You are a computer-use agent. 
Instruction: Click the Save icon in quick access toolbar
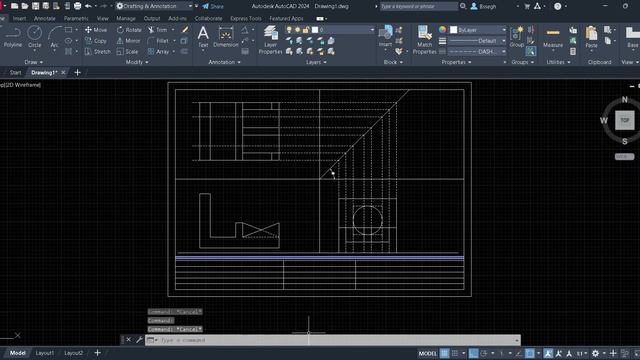pos(36,6)
